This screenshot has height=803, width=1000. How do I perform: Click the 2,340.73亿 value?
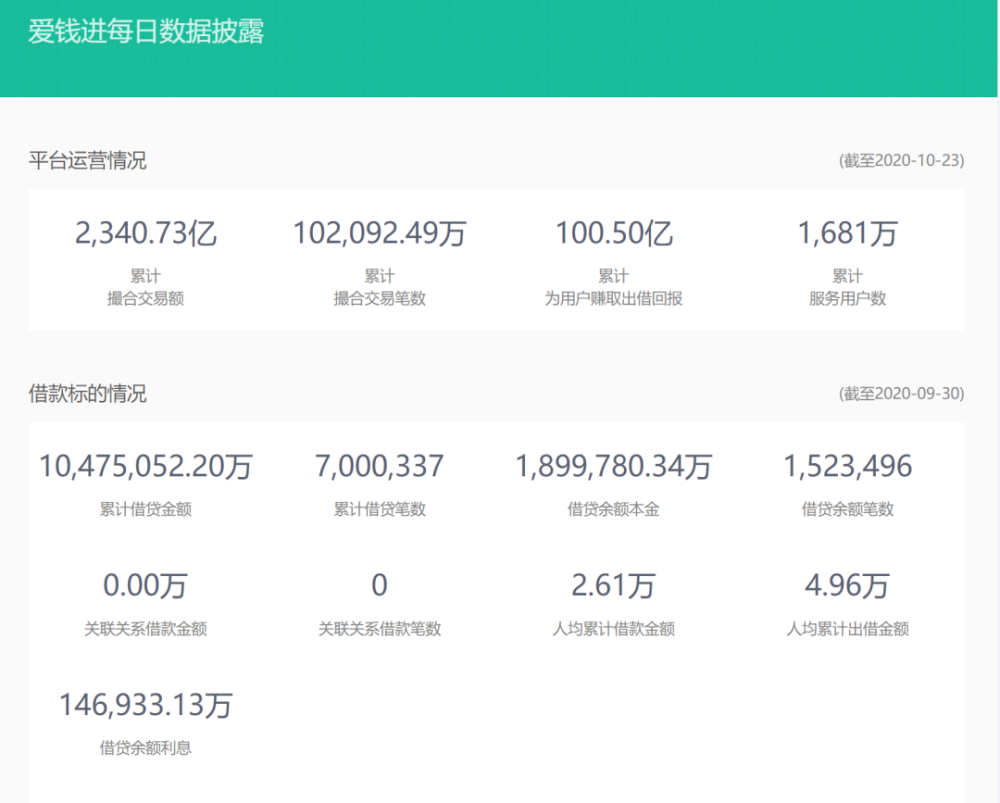click(146, 233)
